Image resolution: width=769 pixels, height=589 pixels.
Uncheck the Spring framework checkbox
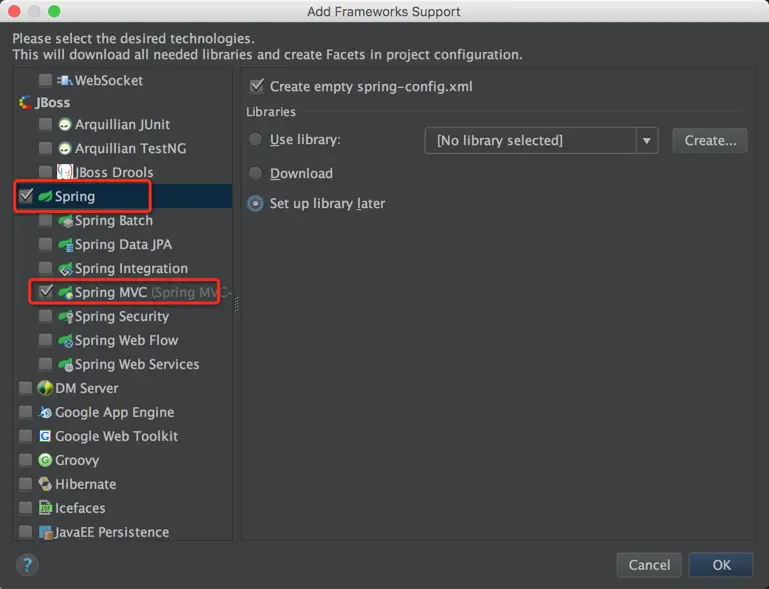point(26,196)
